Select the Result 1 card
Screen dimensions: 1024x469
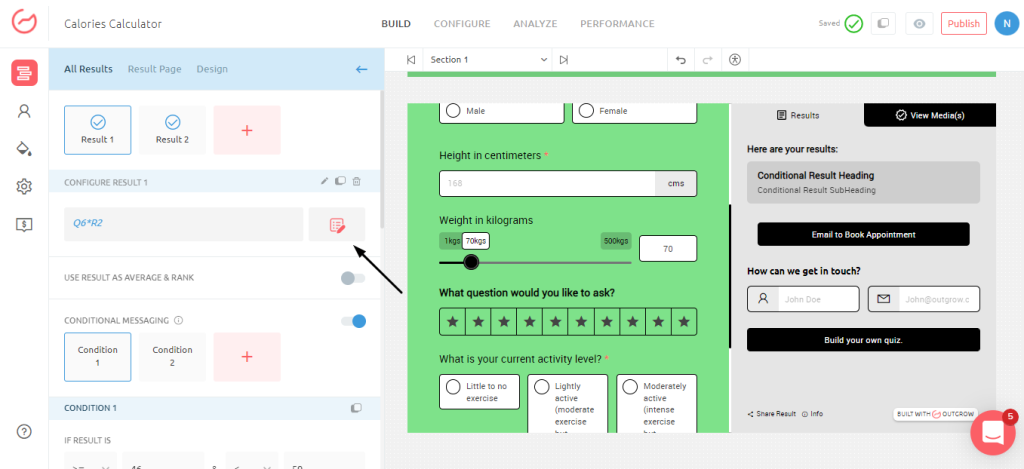click(97, 130)
